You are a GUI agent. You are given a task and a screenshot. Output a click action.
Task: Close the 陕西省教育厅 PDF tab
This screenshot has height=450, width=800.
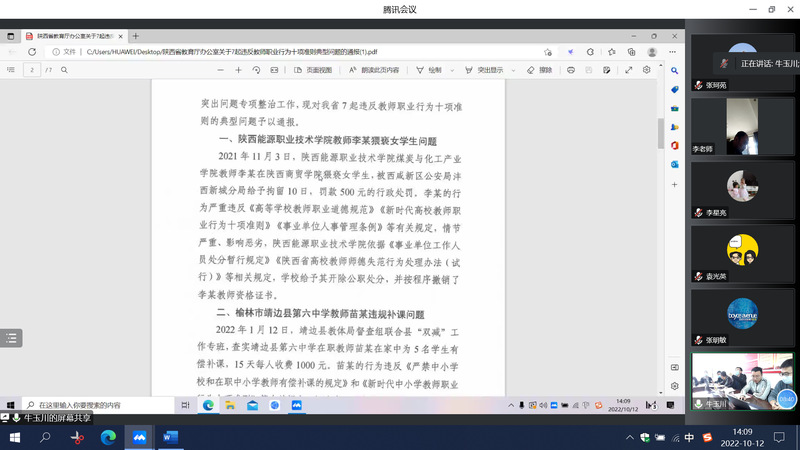120,36
